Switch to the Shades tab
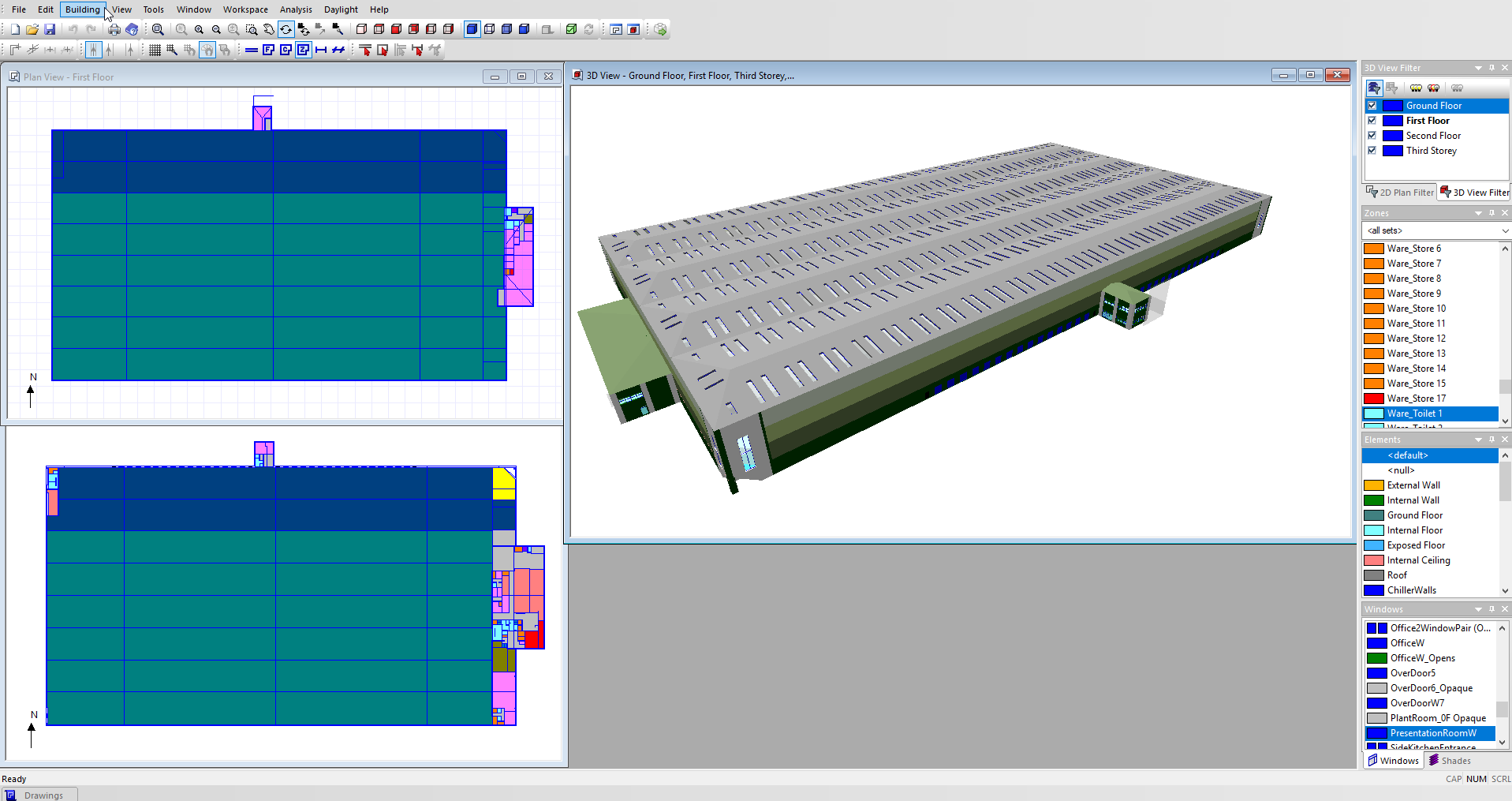 [1449, 761]
